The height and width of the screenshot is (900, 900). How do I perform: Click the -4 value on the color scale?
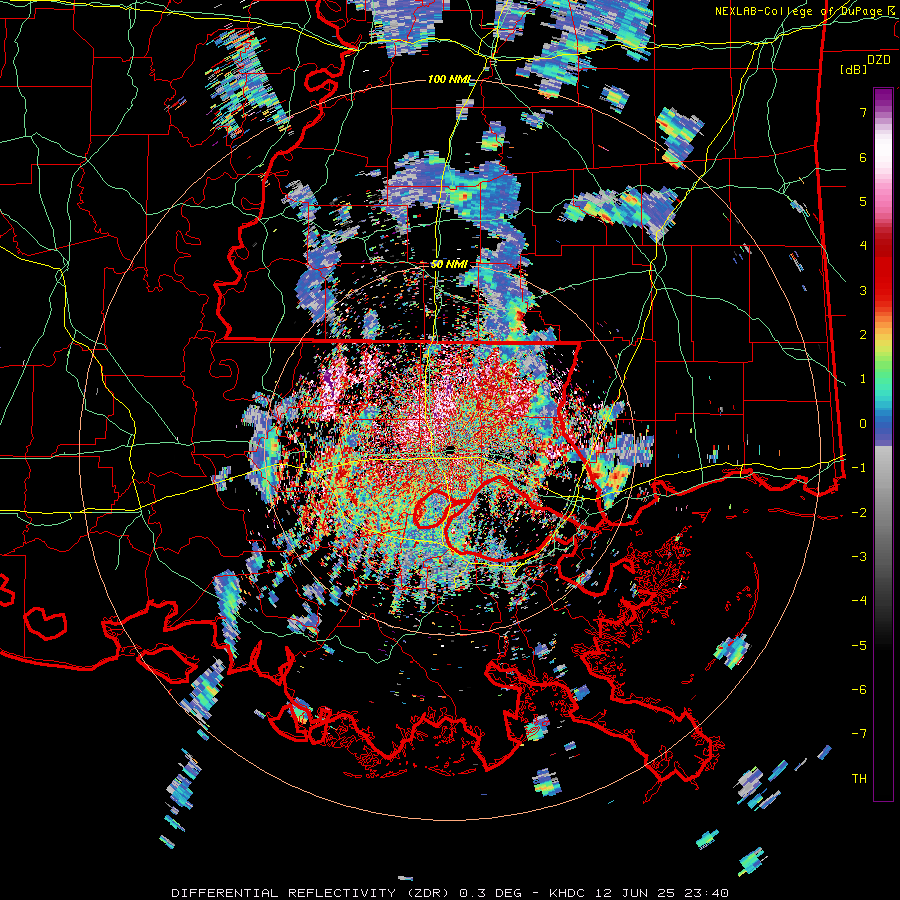[x=859, y=601]
